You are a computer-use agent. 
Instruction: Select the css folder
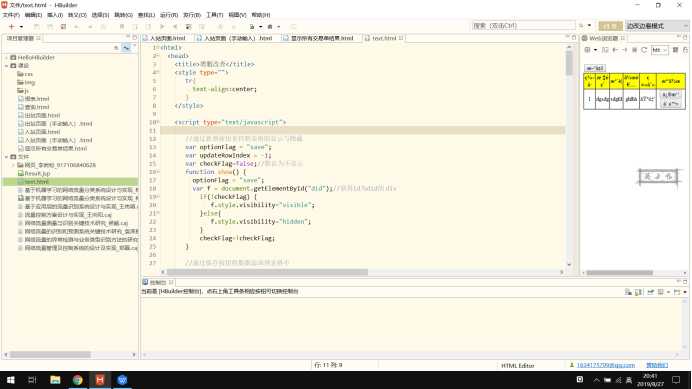[x=25, y=74]
